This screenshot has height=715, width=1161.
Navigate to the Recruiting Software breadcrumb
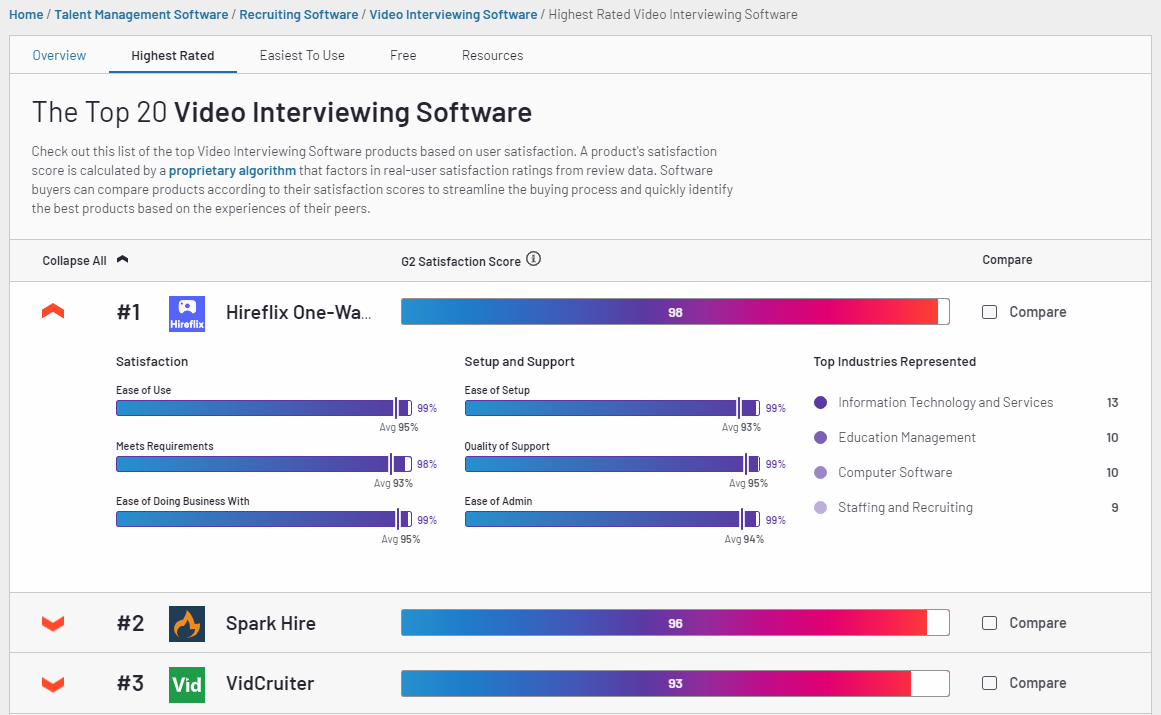(298, 14)
